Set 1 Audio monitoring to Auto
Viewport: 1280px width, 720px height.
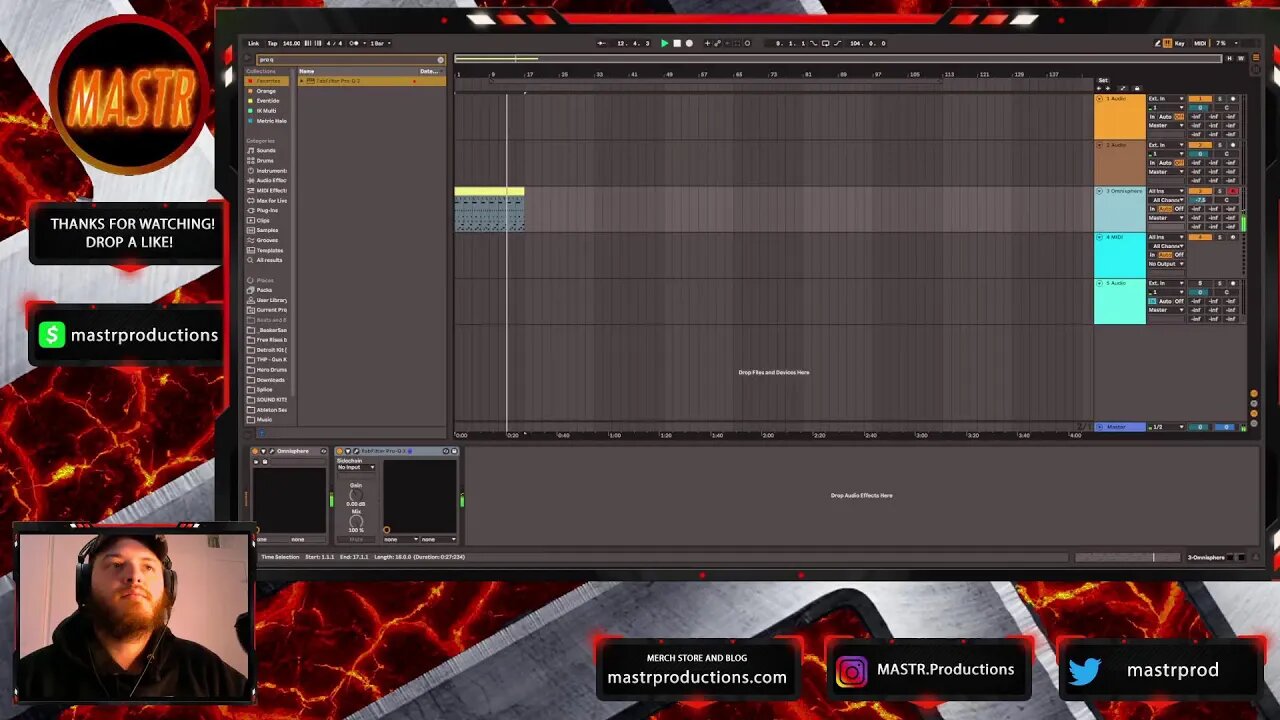(1165, 117)
